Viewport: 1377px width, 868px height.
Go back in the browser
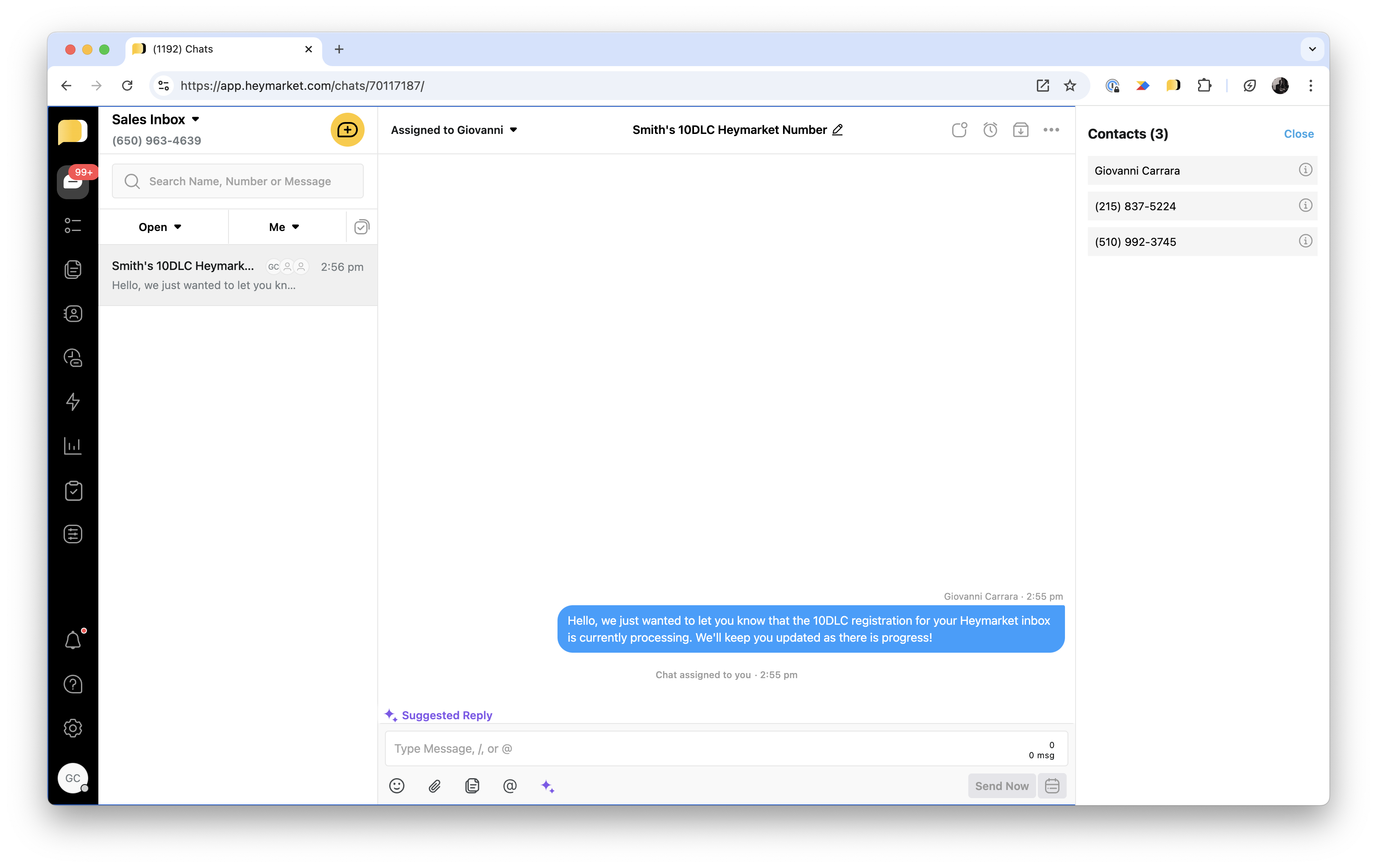tap(66, 86)
